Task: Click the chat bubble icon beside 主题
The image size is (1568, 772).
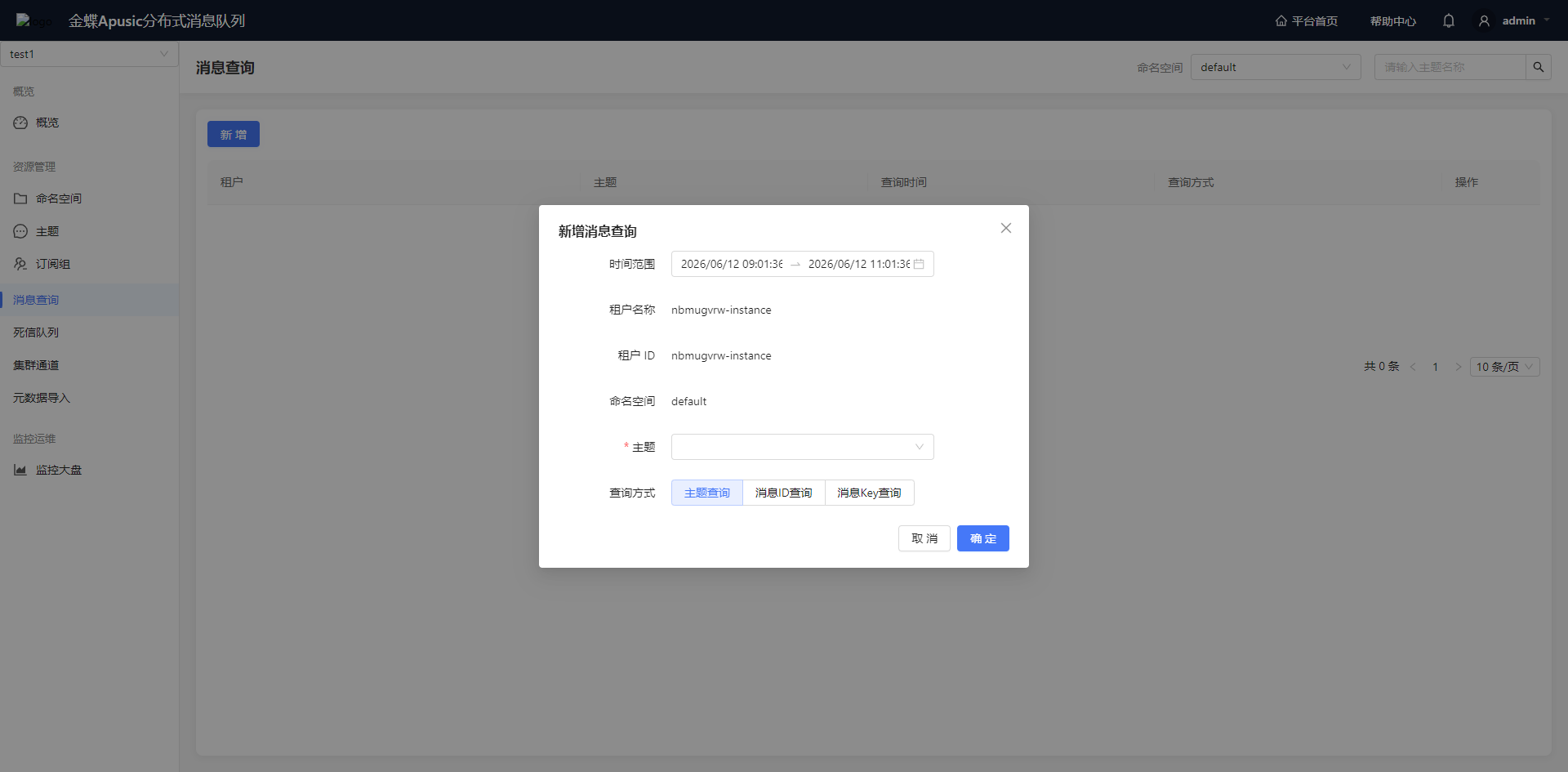Action: click(20, 231)
